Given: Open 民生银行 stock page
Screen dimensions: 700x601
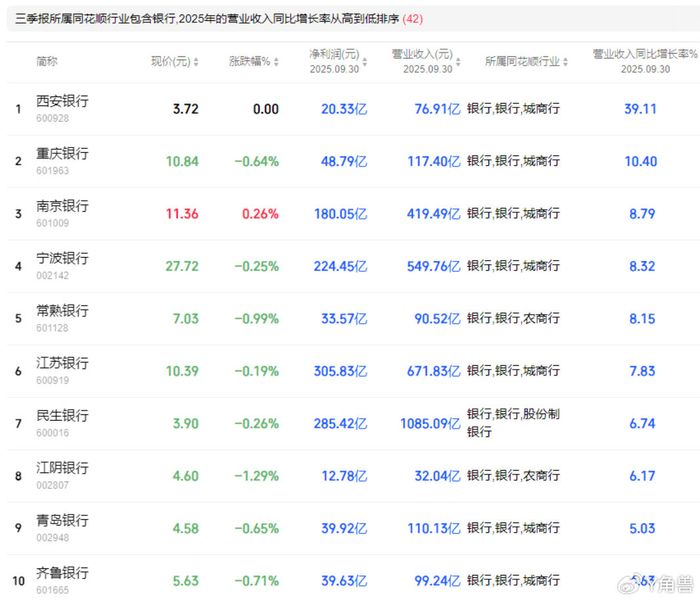Looking at the screenshot, I should [x=62, y=416].
